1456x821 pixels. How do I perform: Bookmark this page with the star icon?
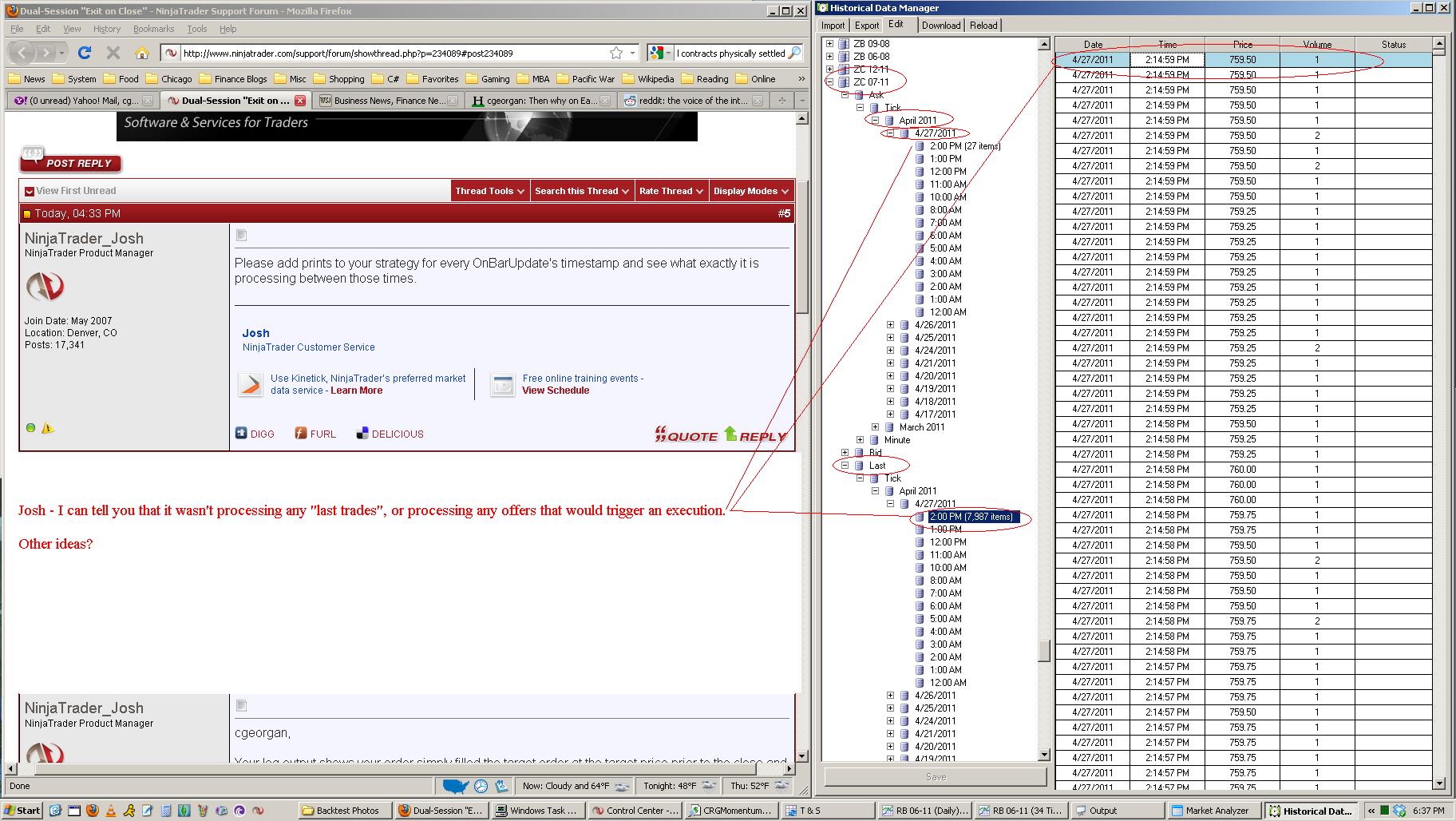click(616, 53)
